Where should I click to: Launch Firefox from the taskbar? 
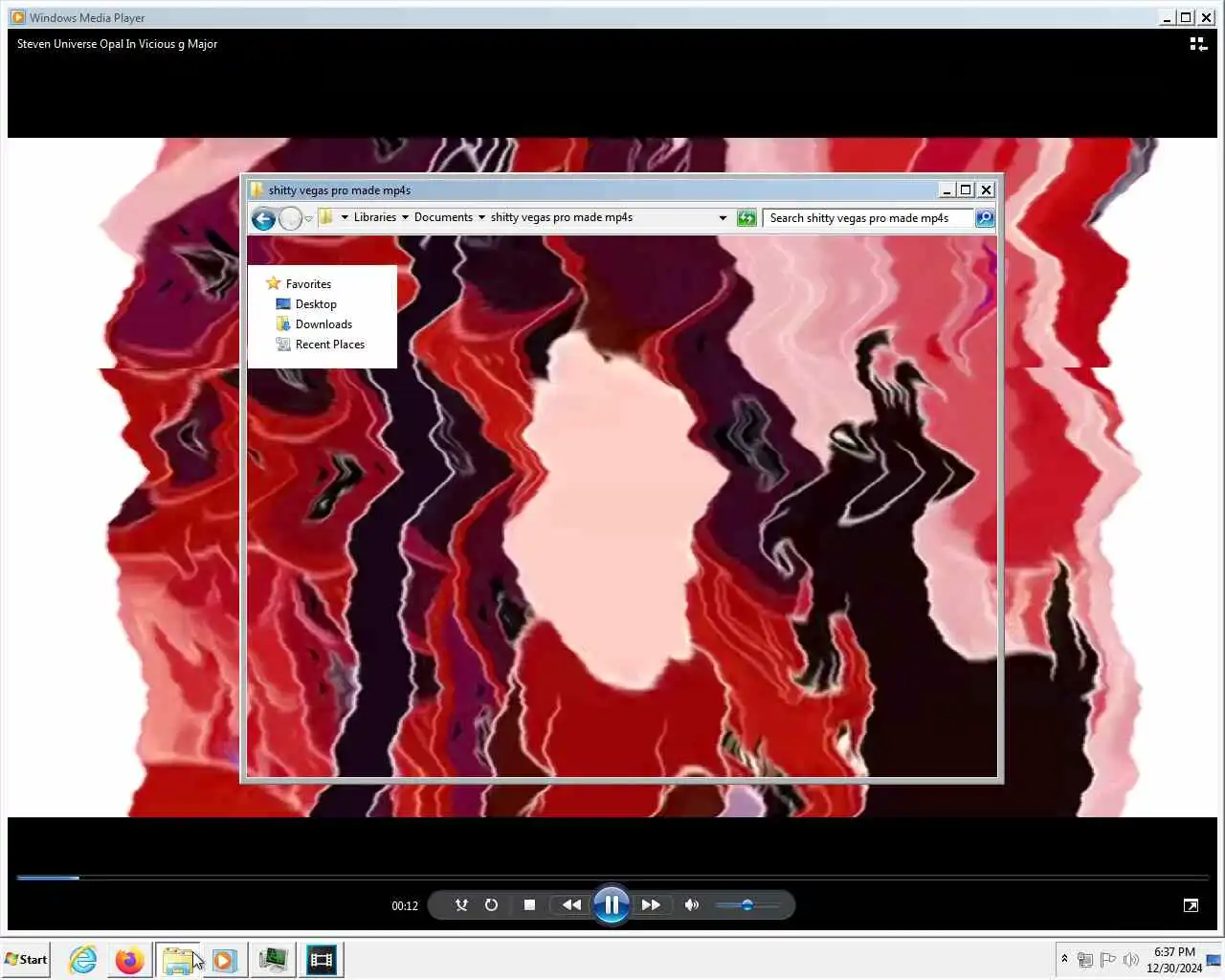point(129,959)
